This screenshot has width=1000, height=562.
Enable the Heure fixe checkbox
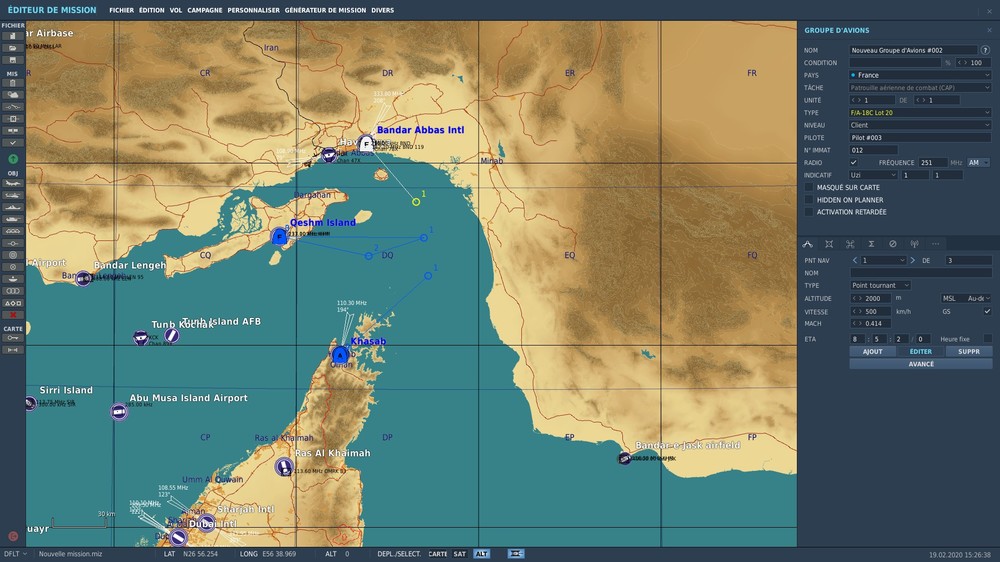[x=987, y=339]
